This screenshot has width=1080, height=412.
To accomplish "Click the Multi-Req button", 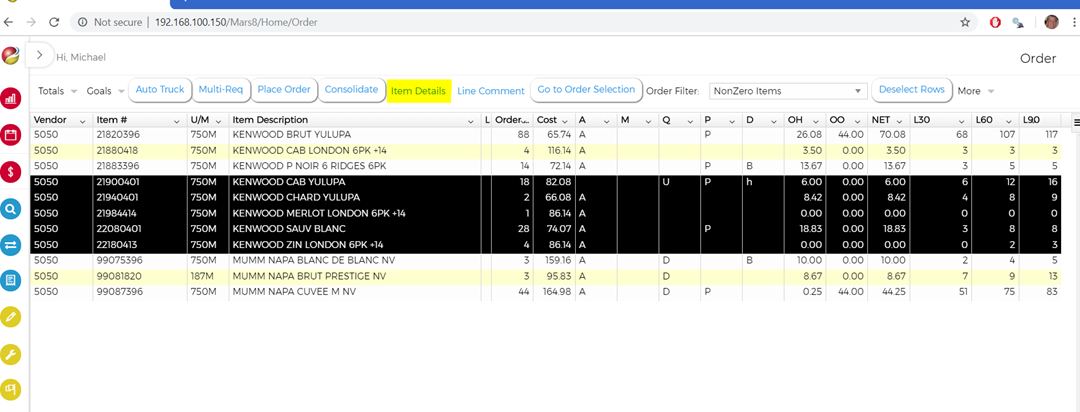I will click(x=220, y=90).
